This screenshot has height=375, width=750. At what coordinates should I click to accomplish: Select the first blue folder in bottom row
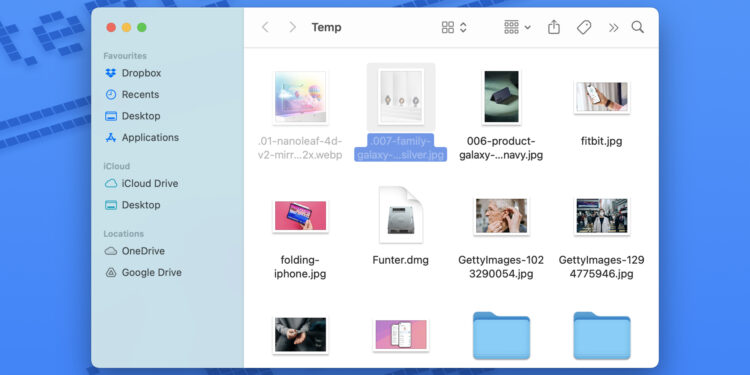pos(501,335)
